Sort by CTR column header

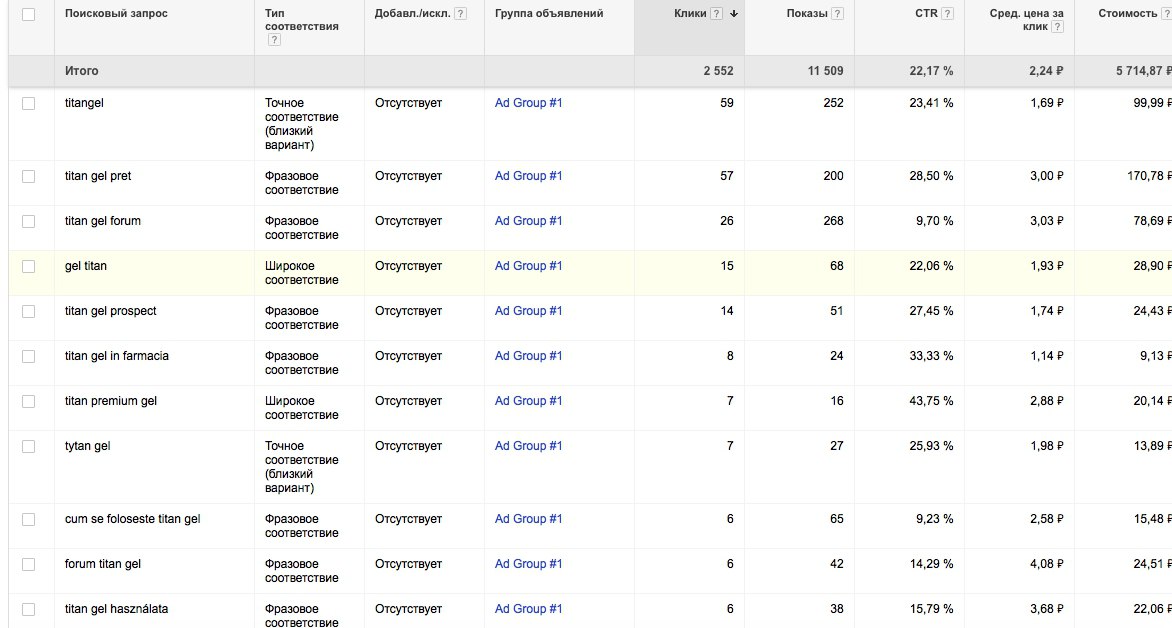tap(926, 13)
